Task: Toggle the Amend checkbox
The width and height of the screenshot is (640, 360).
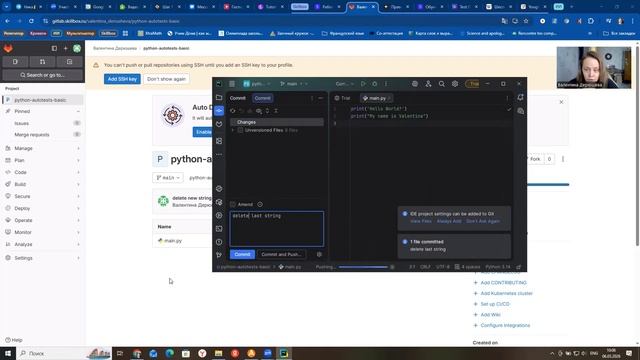Action: pyautogui.click(x=233, y=204)
